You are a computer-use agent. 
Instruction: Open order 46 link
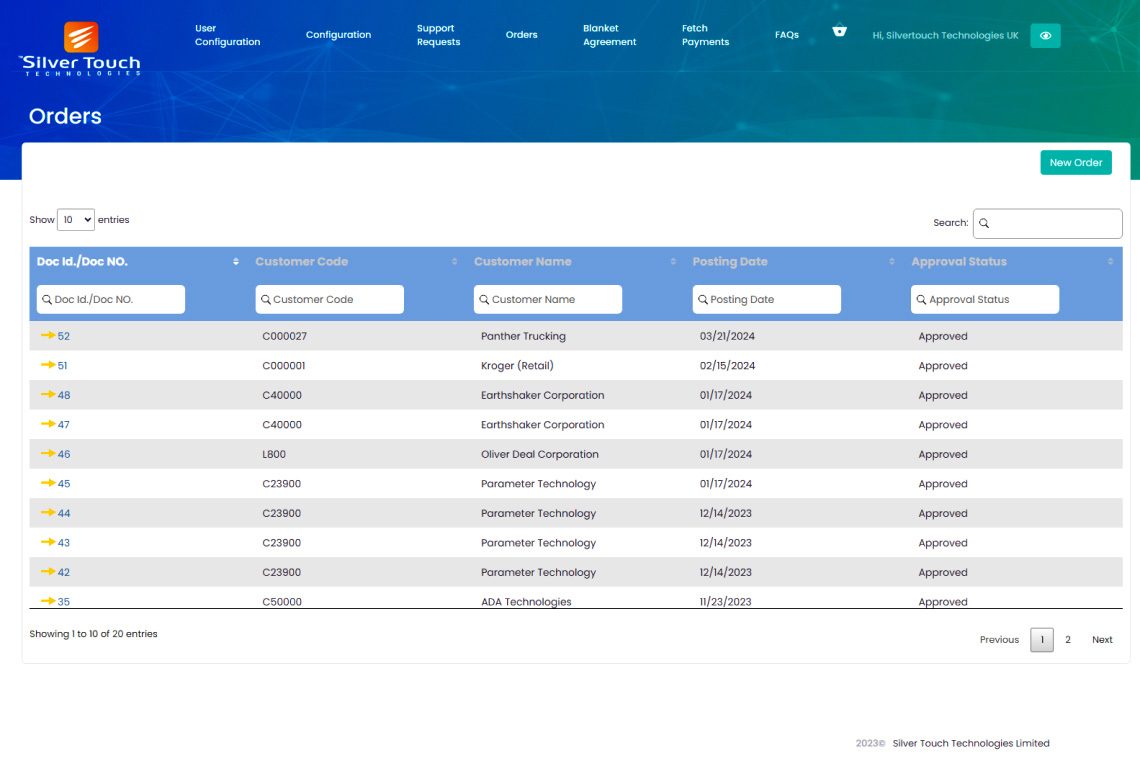(64, 454)
